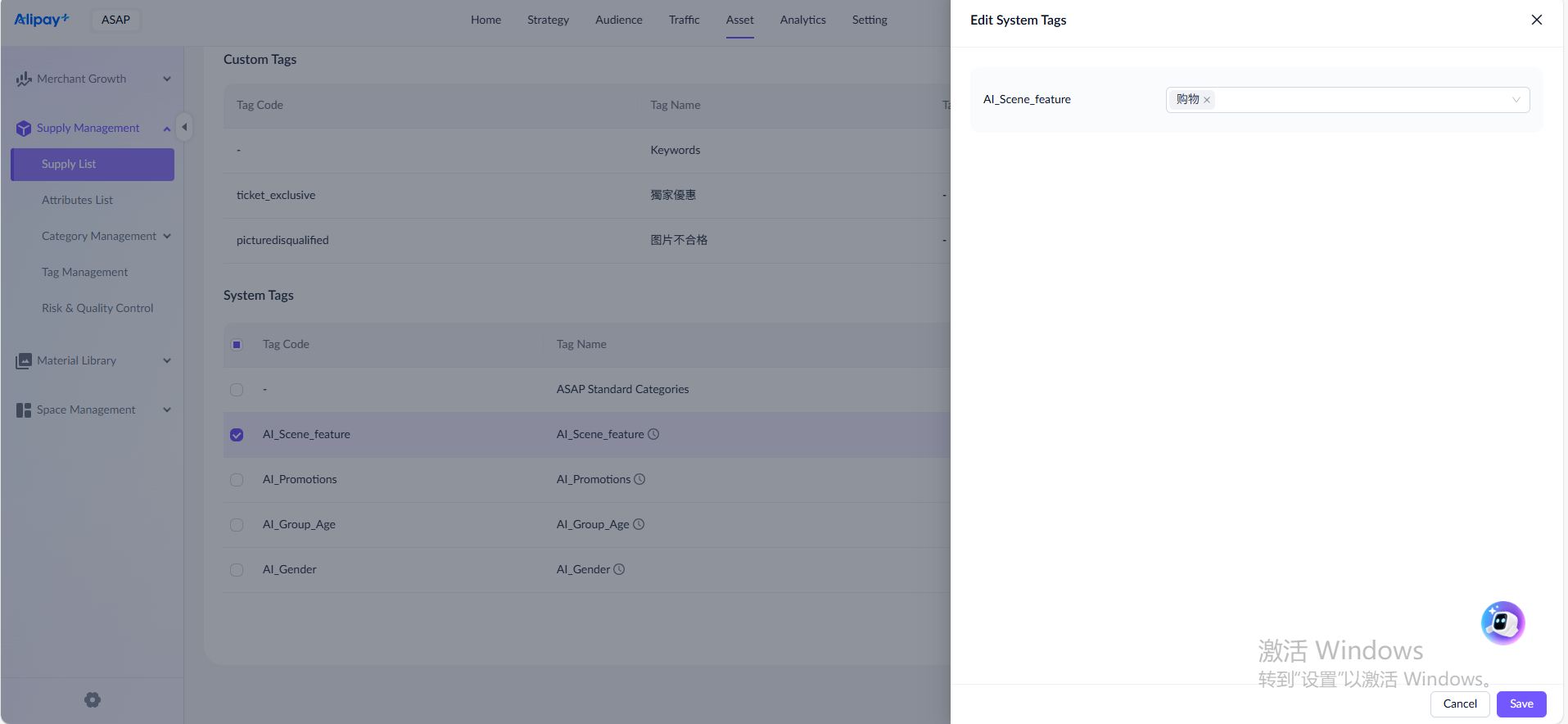The width and height of the screenshot is (1568, 724).
Task: Click the AI assistant robot icon
Action: point(1502,623)
